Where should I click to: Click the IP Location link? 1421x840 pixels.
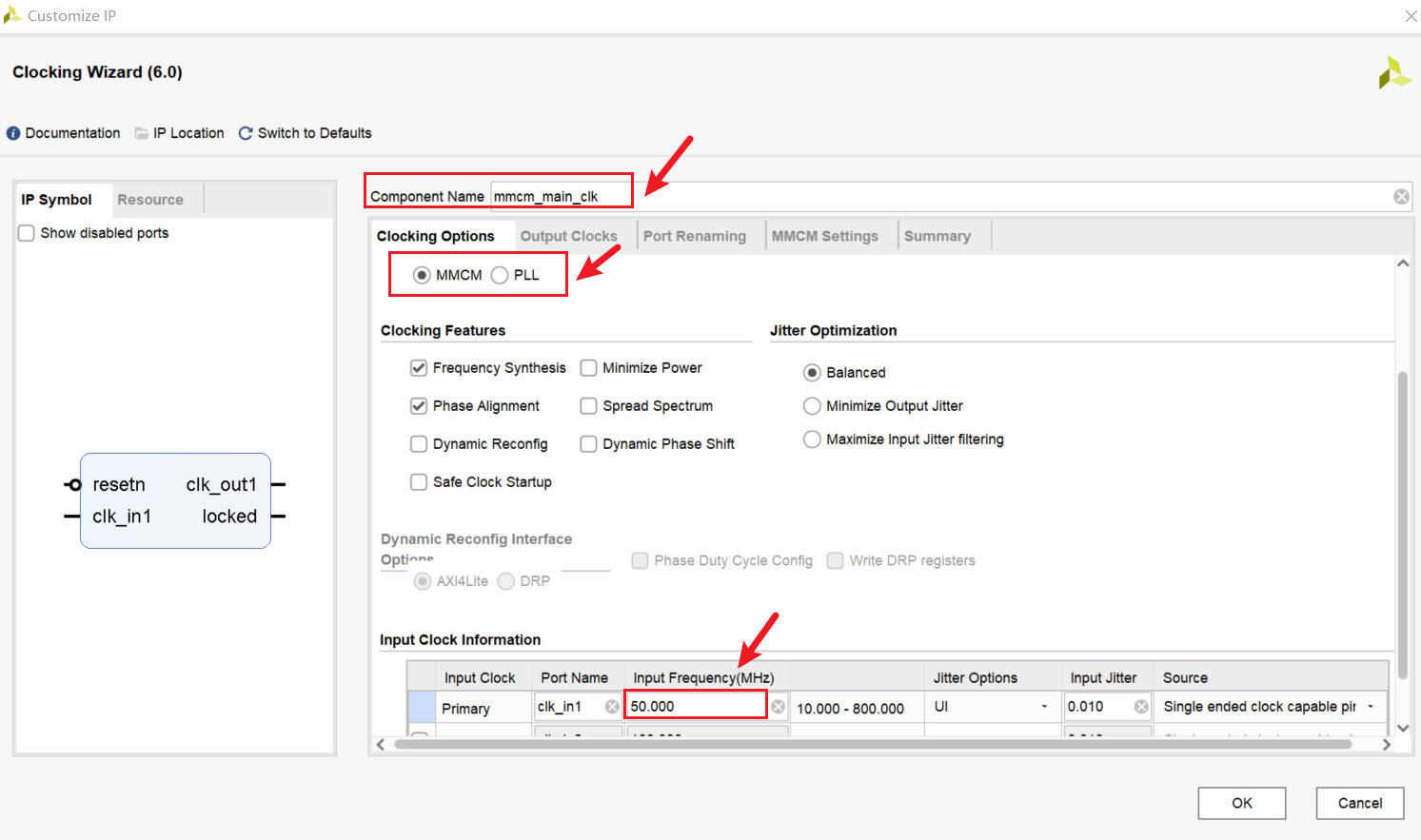point(188,133)
